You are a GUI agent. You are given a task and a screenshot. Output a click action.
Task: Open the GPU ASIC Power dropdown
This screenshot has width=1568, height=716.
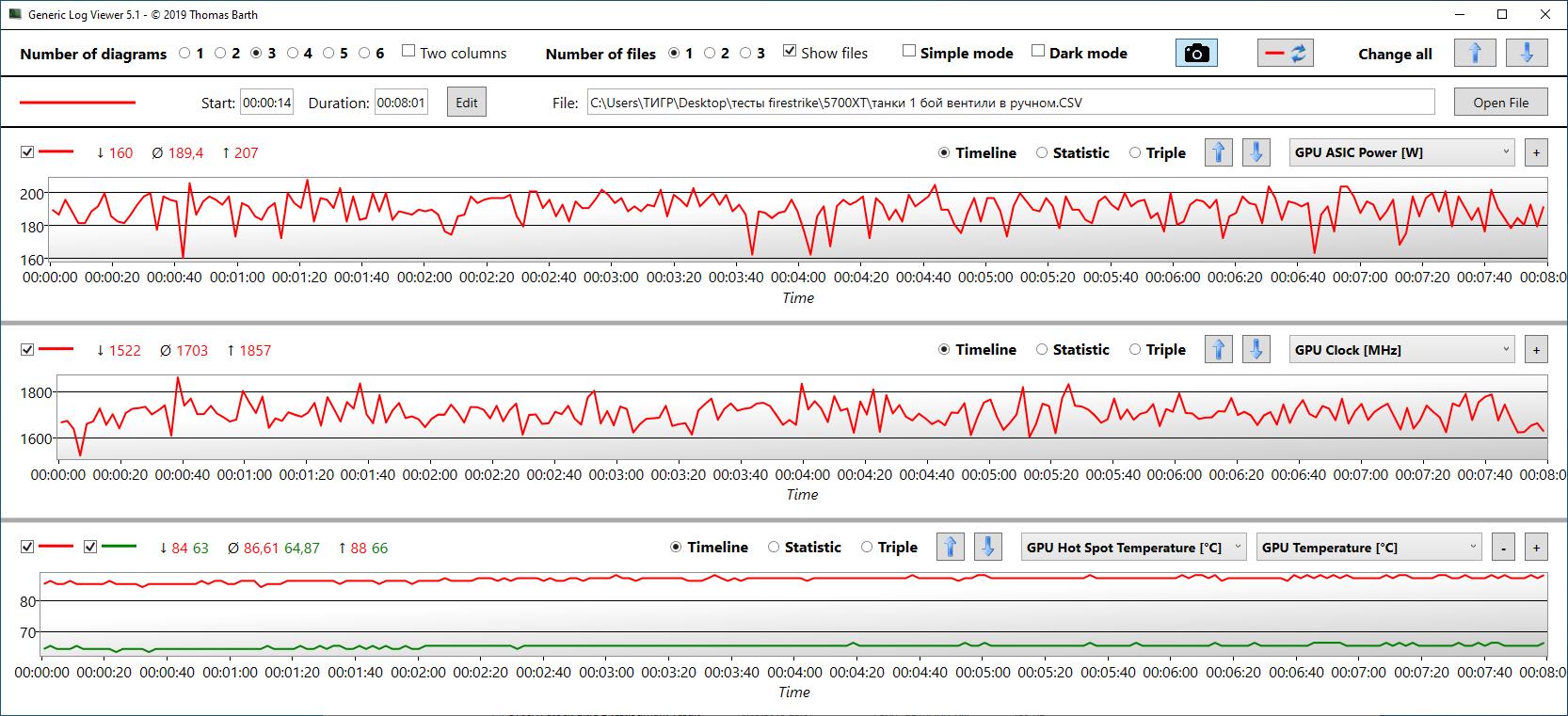pyautogui.click(x=1401, y=152)
